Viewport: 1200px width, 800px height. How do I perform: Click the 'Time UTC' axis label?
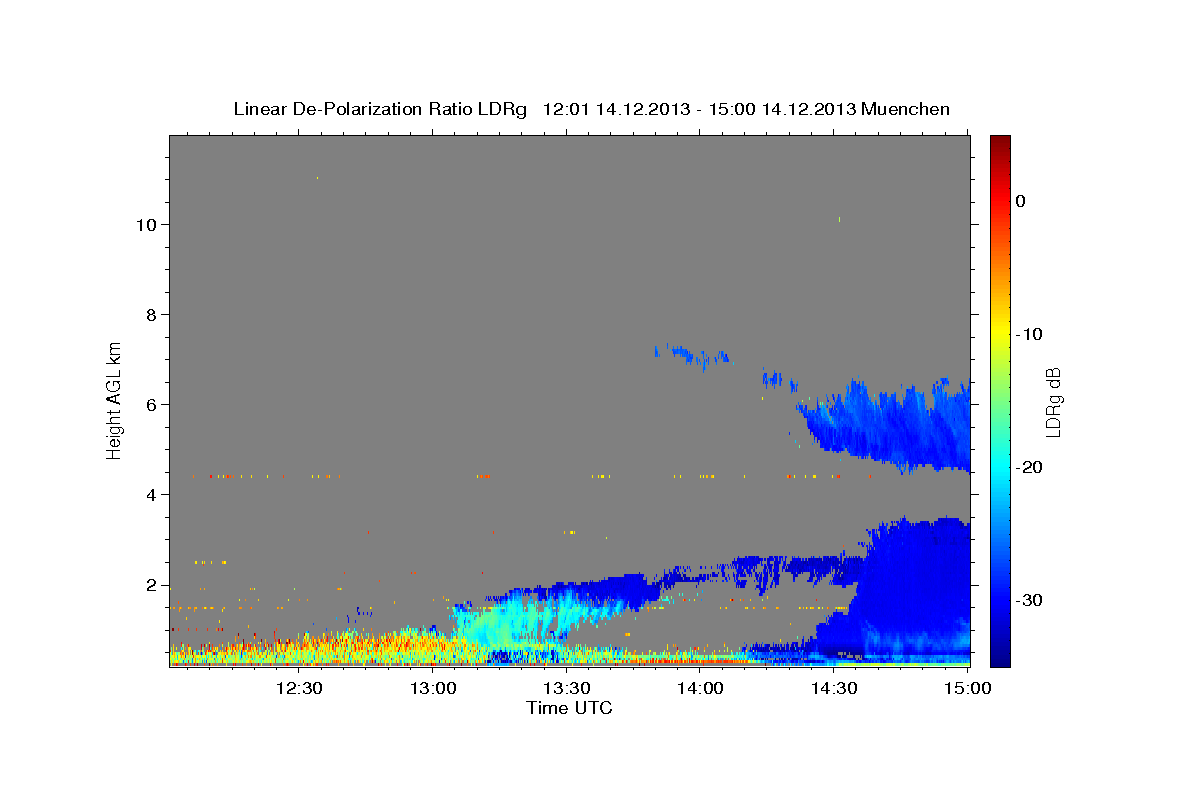point(569,708)
